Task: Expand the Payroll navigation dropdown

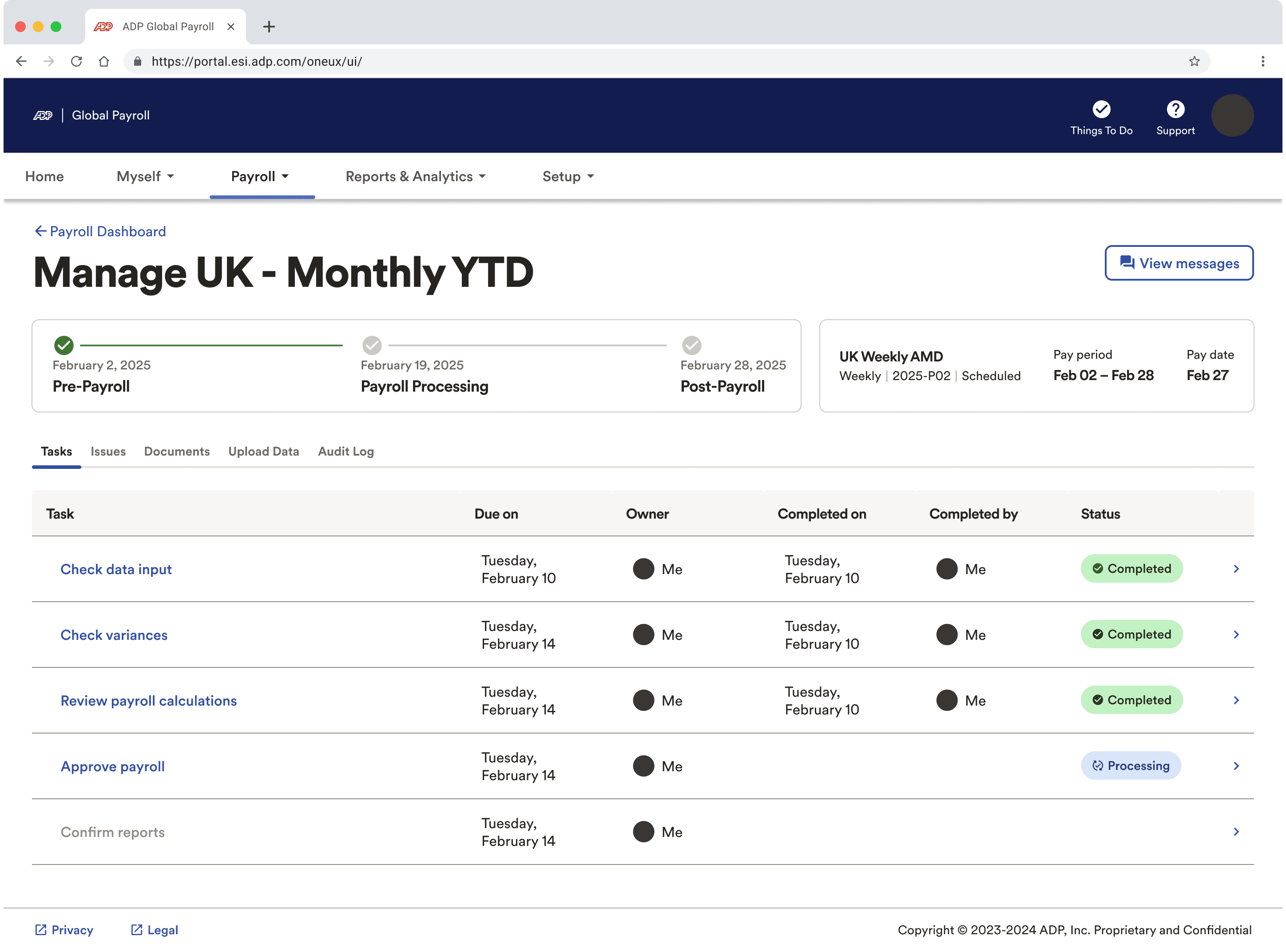Action: [260, 176]
